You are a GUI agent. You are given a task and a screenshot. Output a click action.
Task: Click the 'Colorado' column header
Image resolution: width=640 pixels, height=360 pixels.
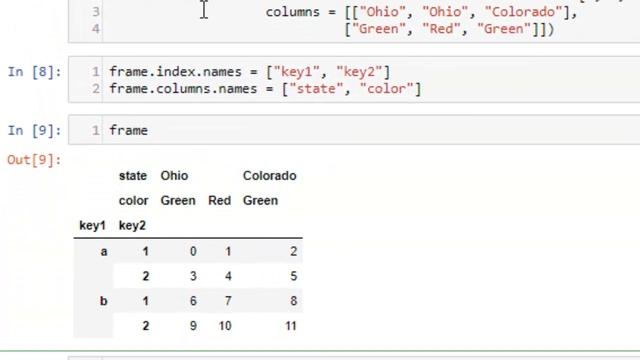click(269, 176)
